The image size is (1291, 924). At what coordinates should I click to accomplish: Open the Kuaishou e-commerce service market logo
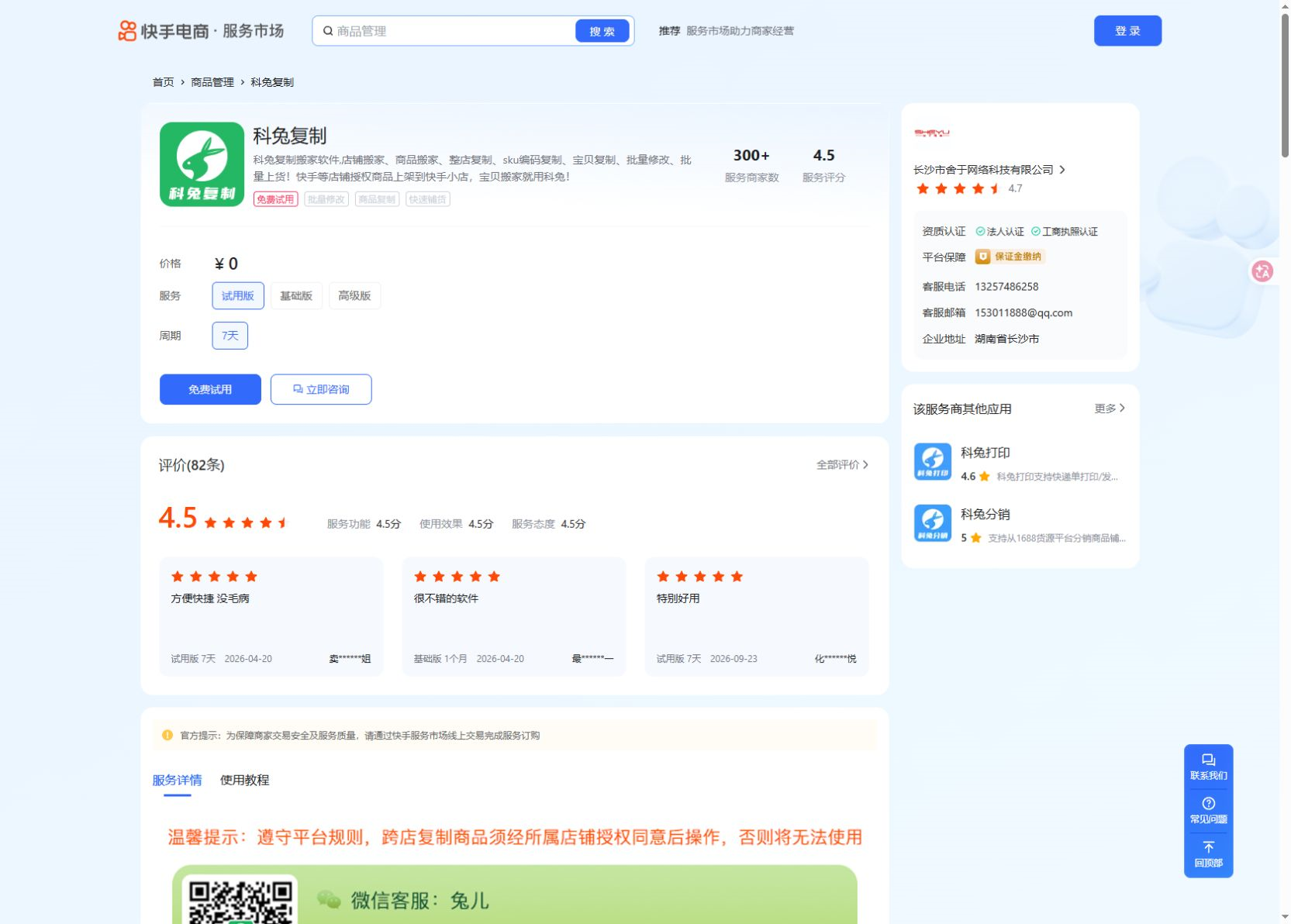201,31
